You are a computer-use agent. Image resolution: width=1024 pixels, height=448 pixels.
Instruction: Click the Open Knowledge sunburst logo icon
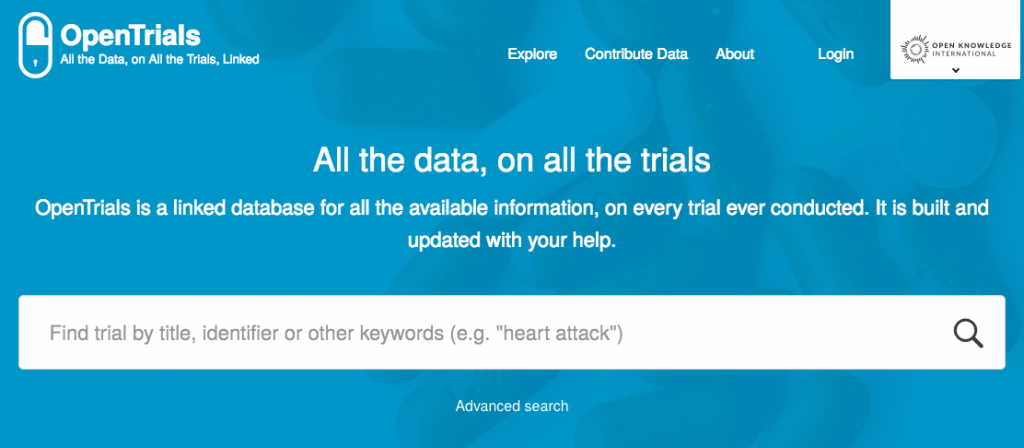click(914, 50)
